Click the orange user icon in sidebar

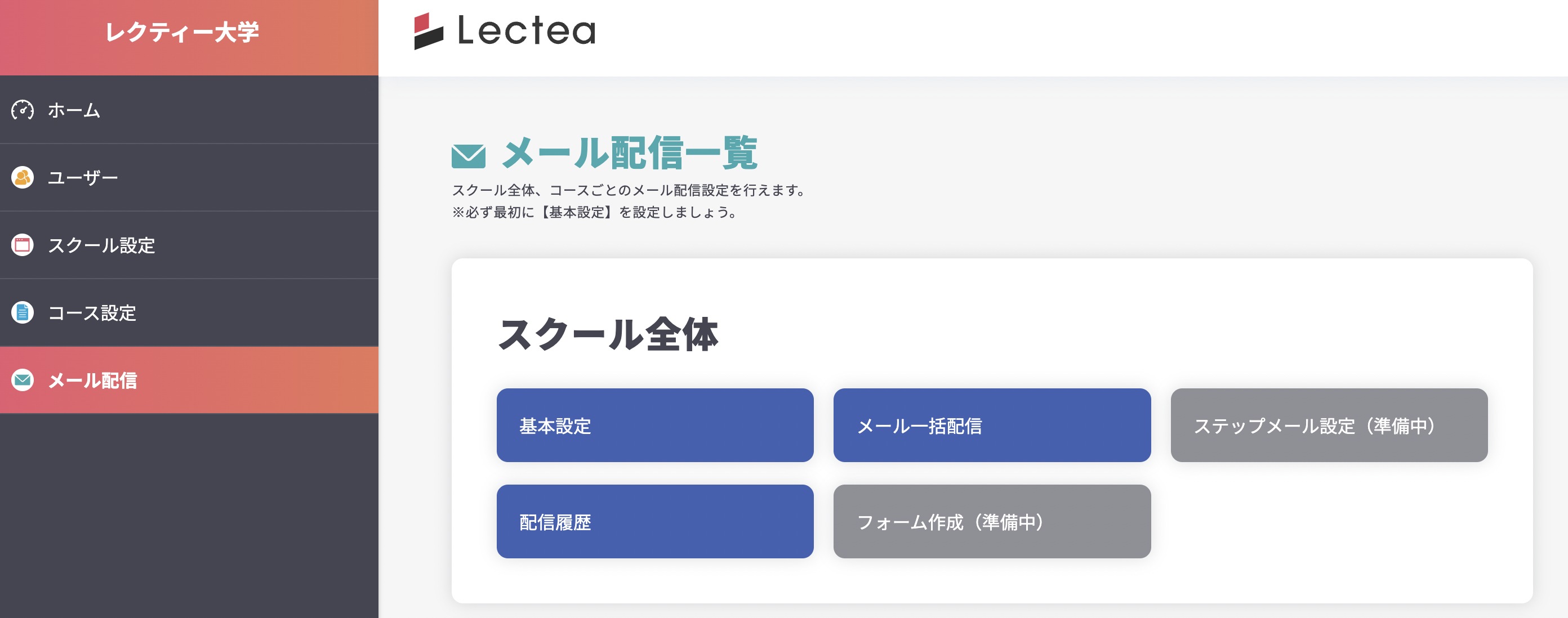coord(23,178)
